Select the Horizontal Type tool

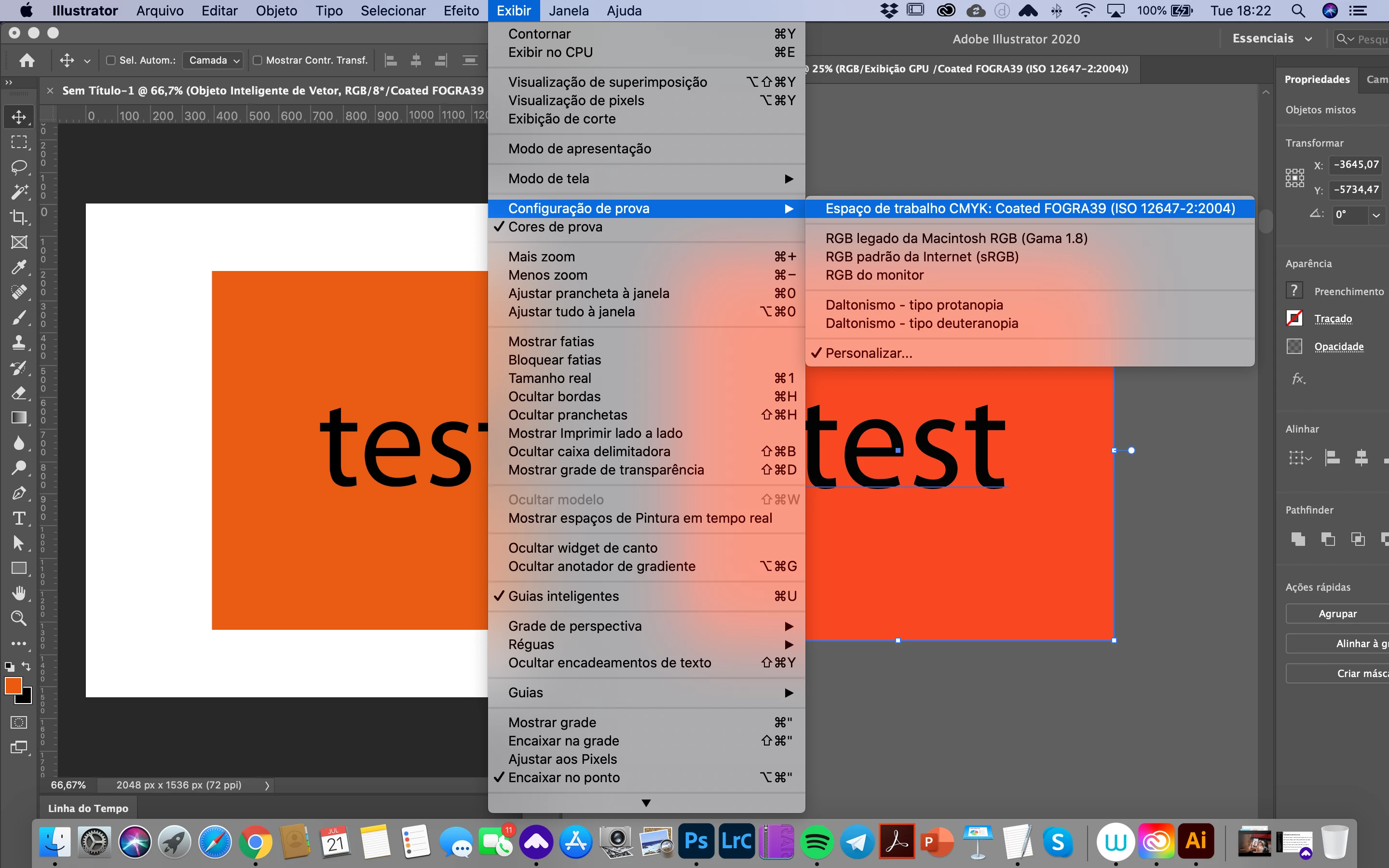point(19,518)
